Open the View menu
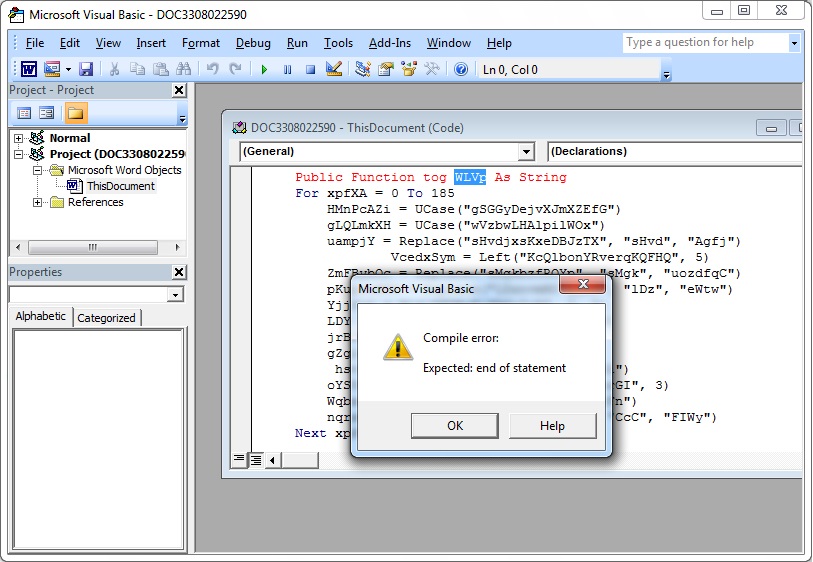813x562 pixels. click(108, 43)
